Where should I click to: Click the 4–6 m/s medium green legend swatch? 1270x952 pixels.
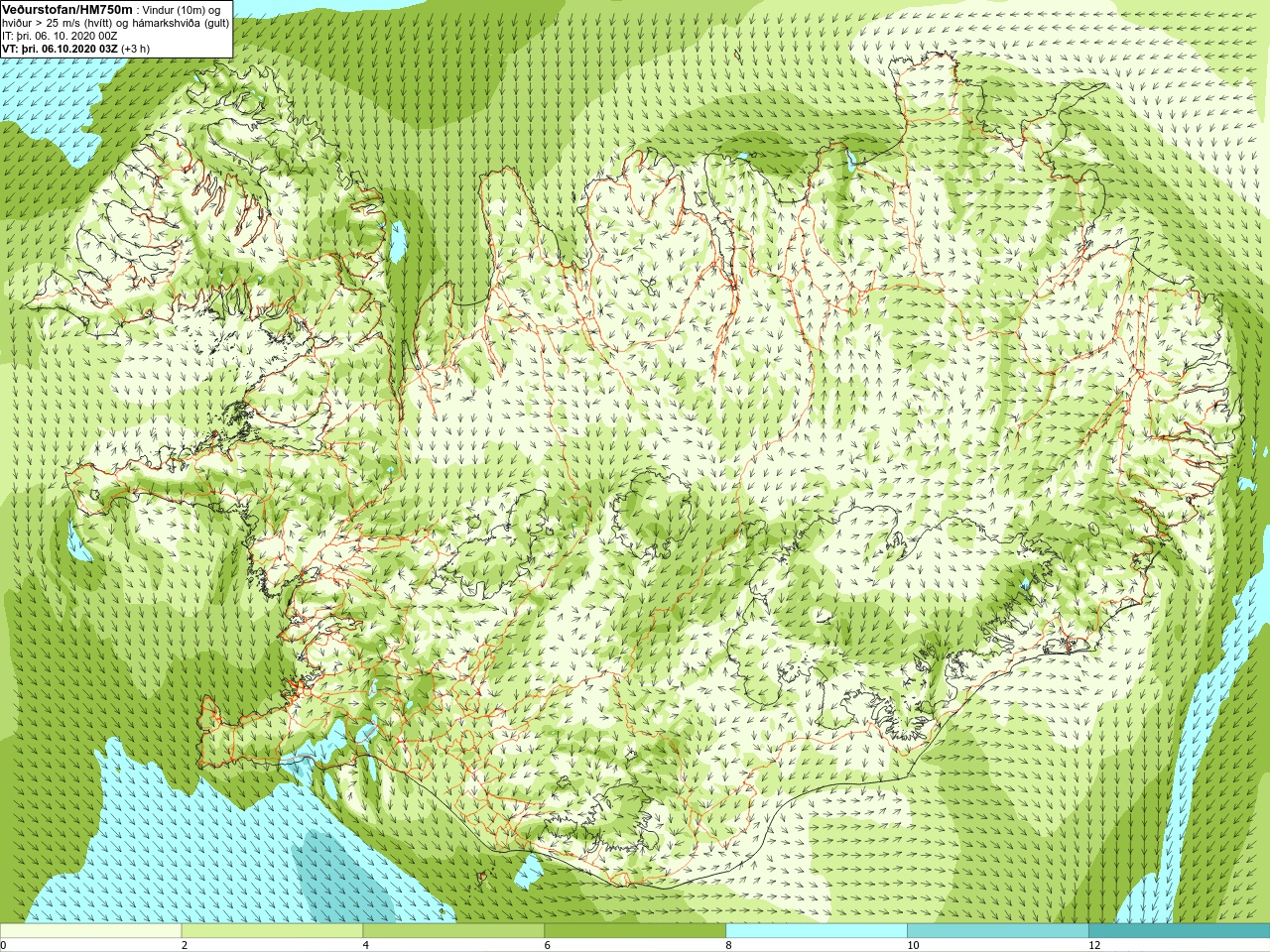coord(453,930)
